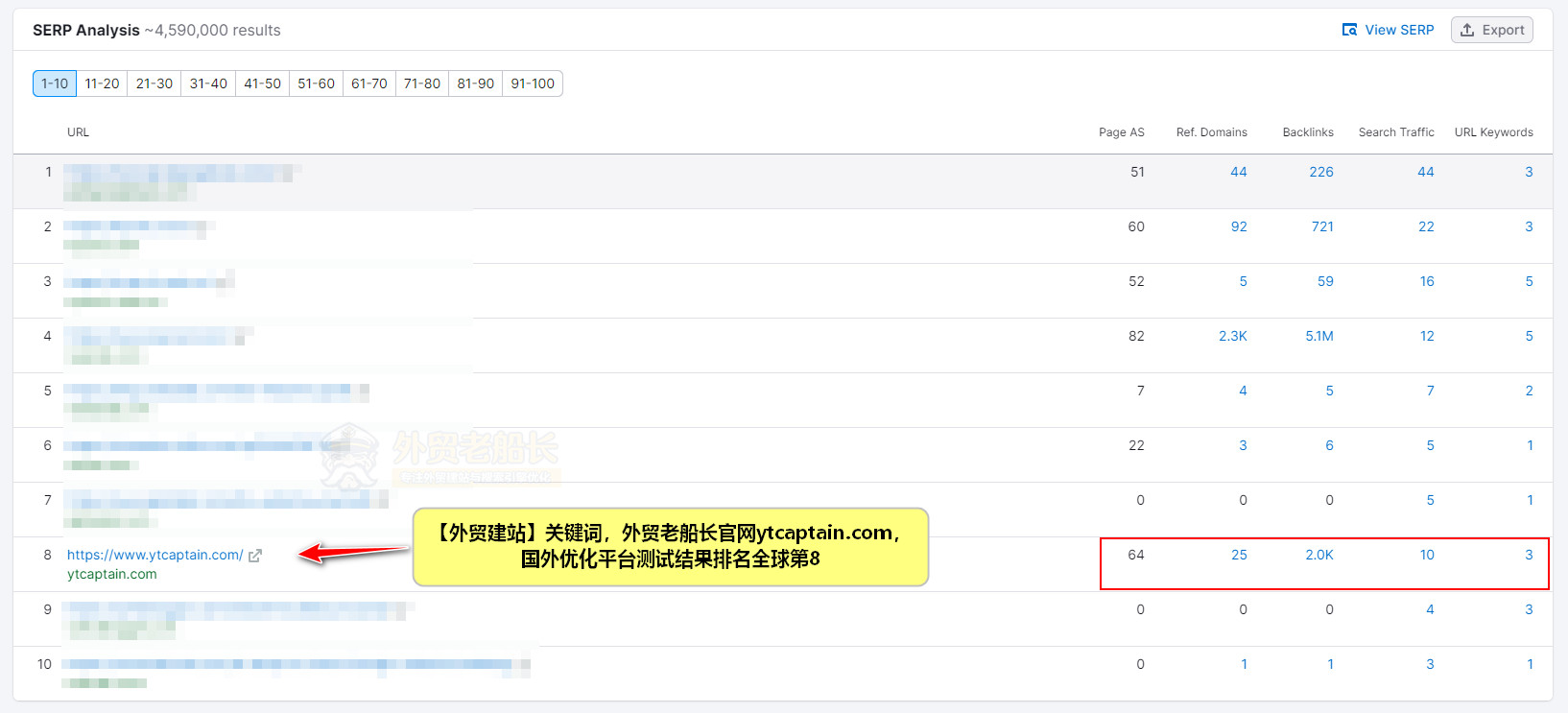The width and height of the screenshot is (1568, 713).
Task: Click the SERP Analysis heading
Action: [86, 30]
